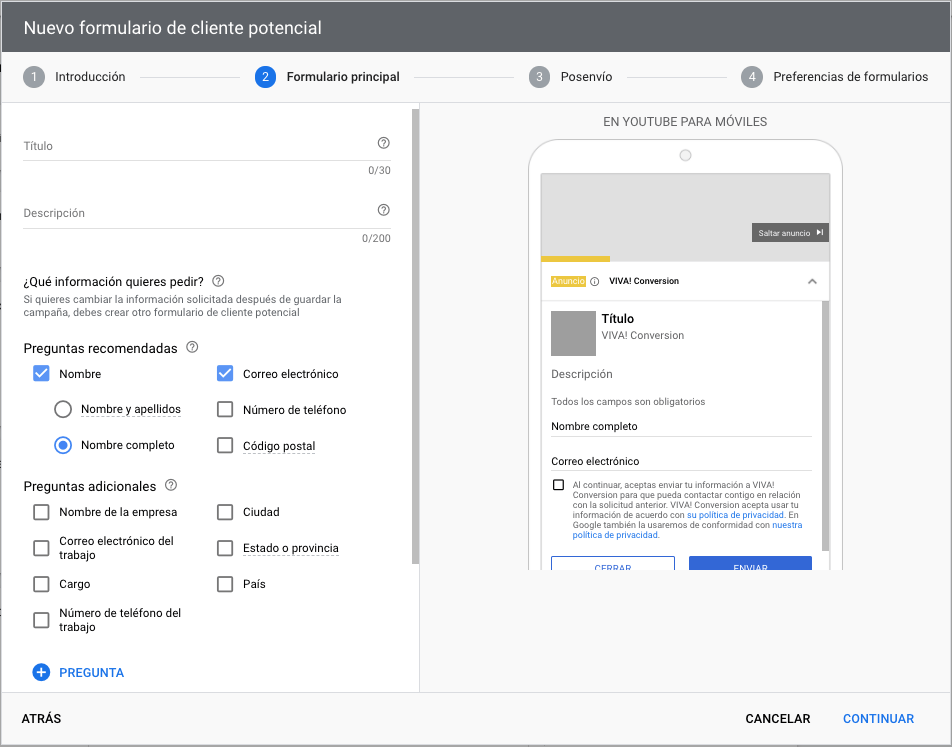The image size is (952, 747).
Task: Click the CANCELAR button
Action: coord(778,718)
